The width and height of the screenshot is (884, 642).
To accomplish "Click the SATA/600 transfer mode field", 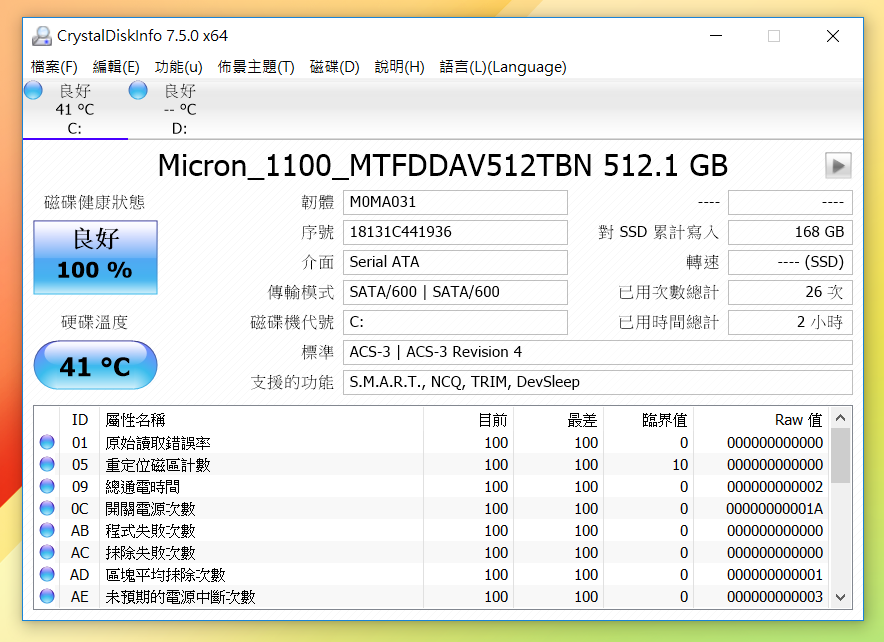I will [455, 292].
